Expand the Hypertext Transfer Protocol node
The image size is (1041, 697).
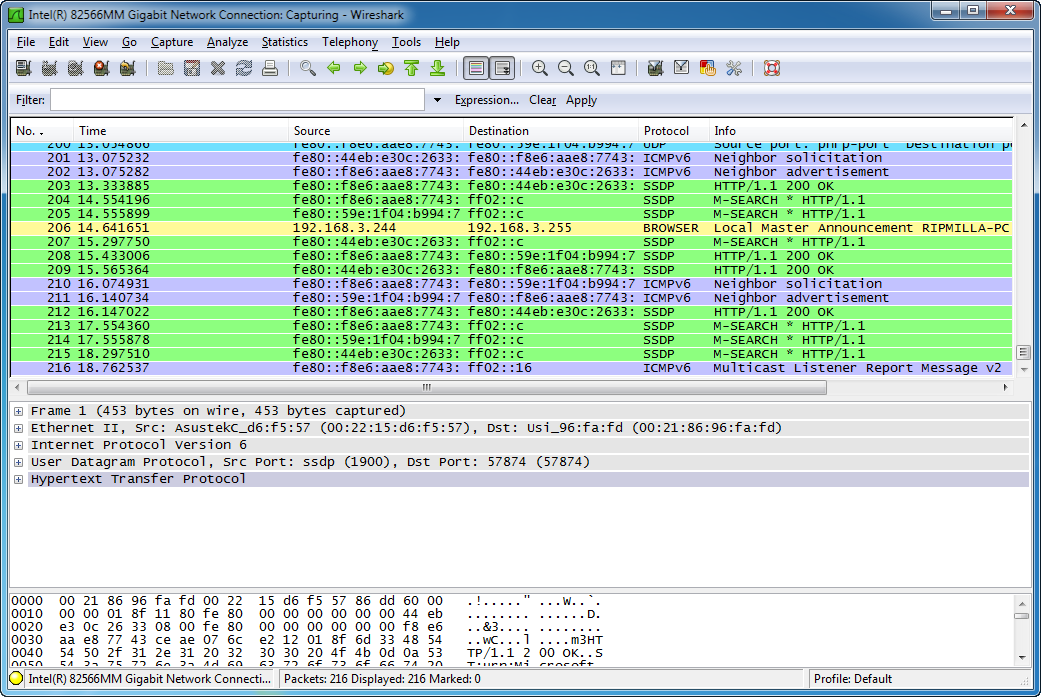point(19,479)
